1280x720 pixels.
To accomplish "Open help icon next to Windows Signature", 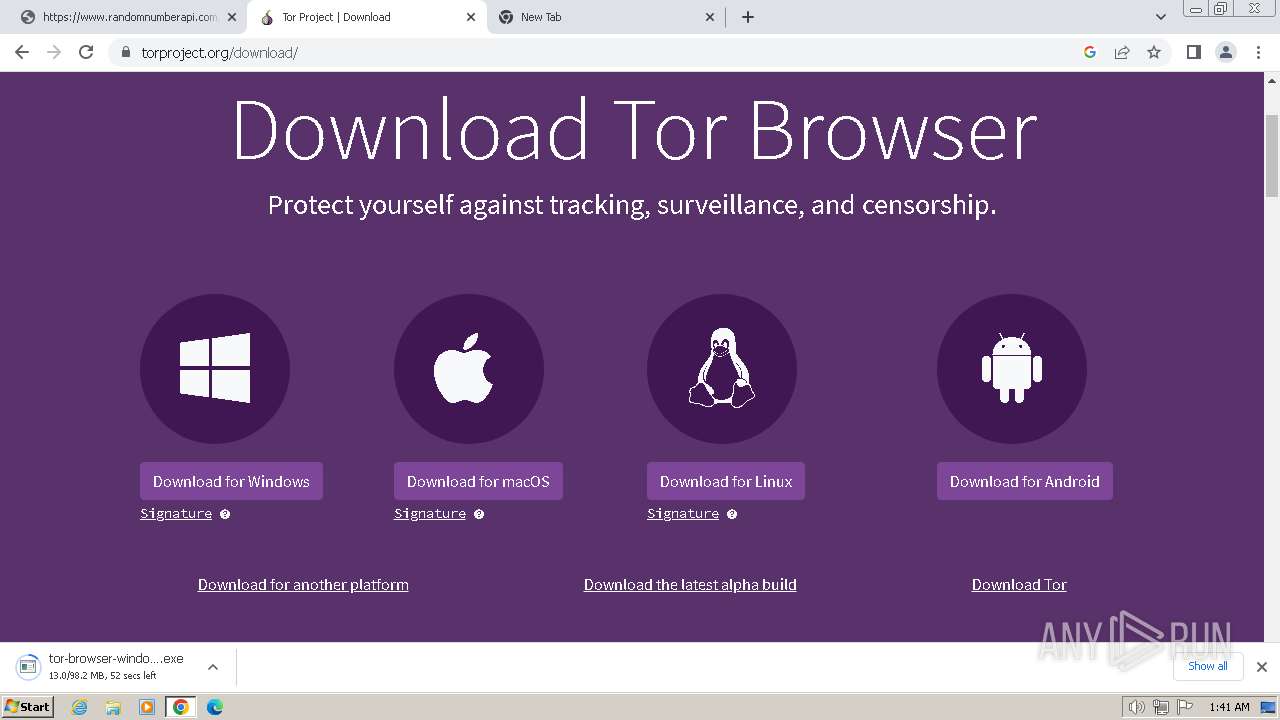I will click(225, 514).
